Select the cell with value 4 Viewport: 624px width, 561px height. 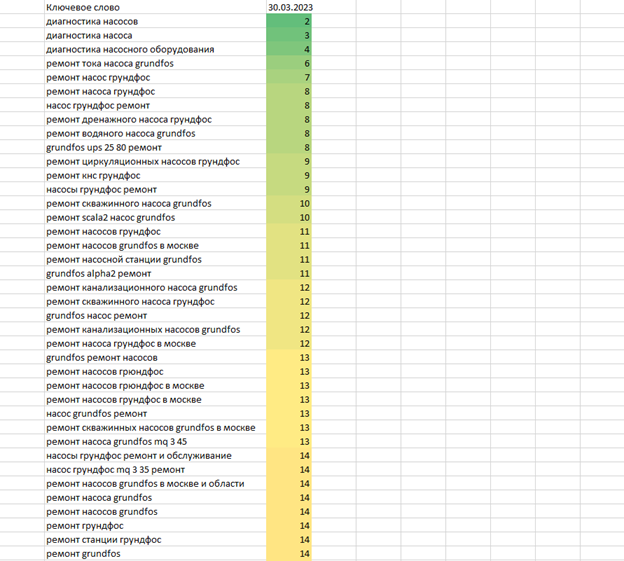coord(289,49)
